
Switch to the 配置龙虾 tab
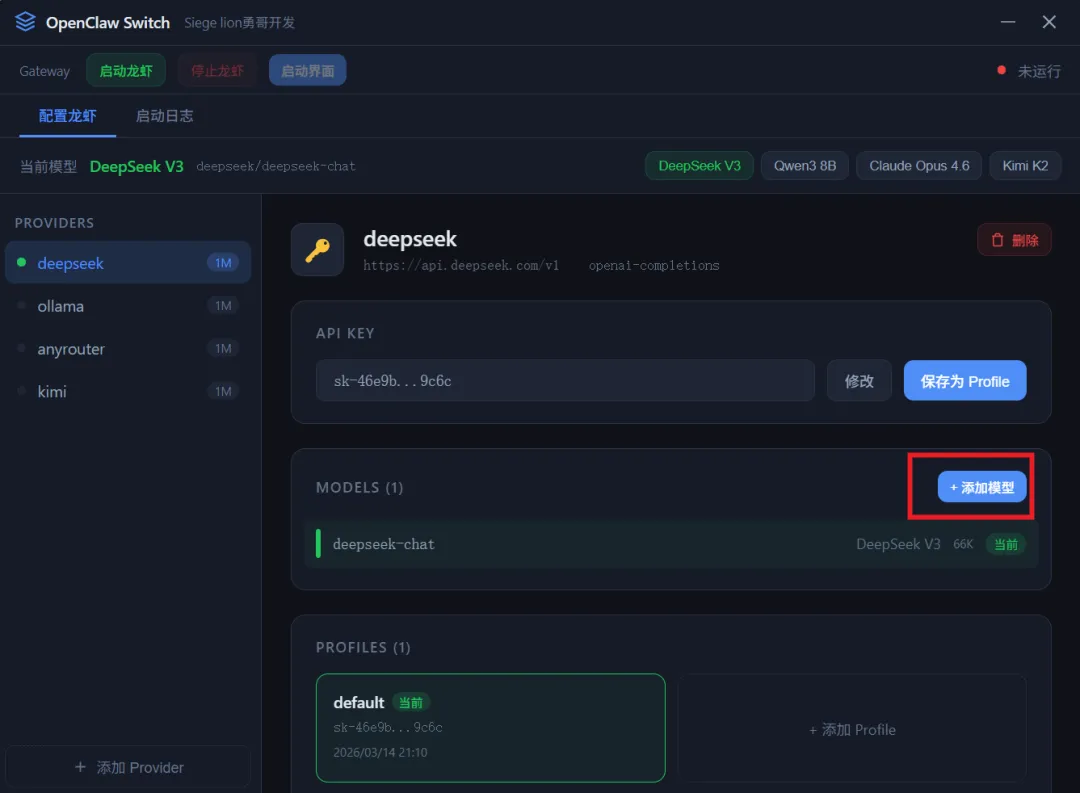click(x=68, y=116)
